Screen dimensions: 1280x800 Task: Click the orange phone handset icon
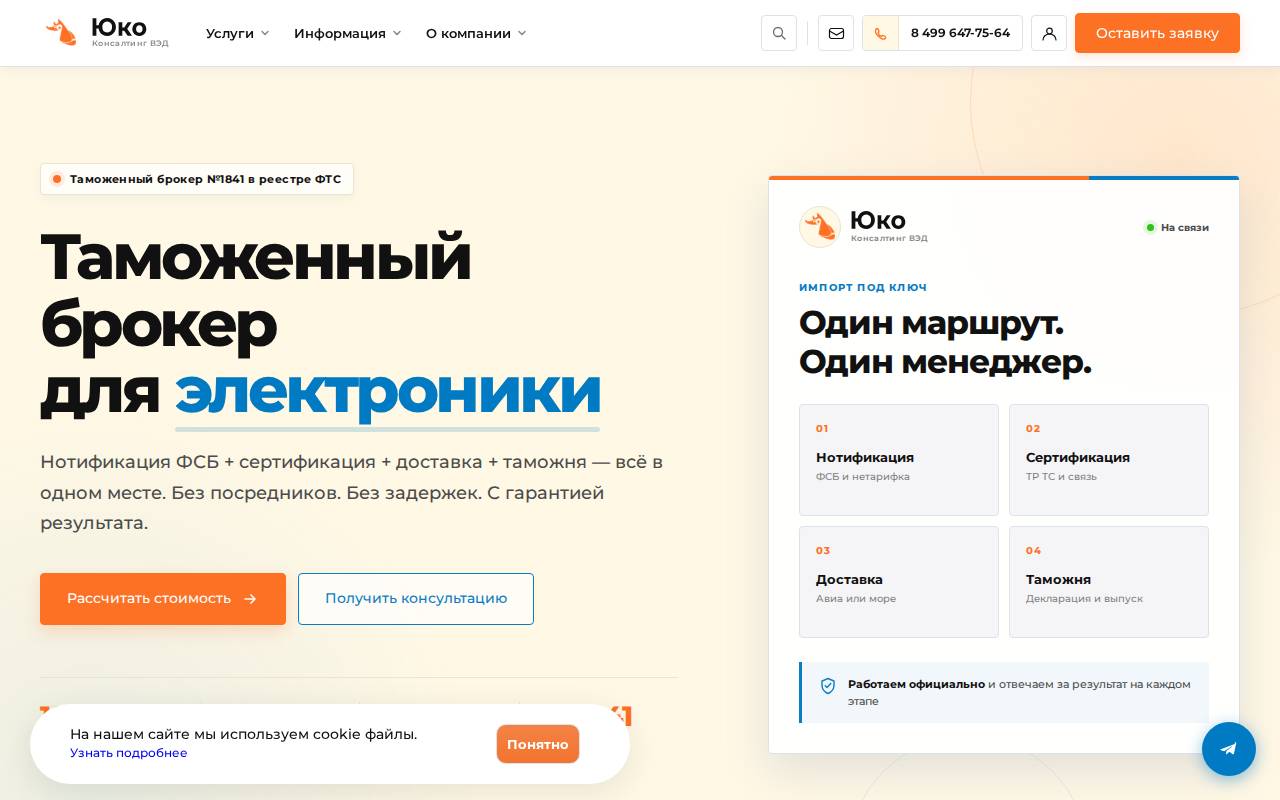point(880,33)
